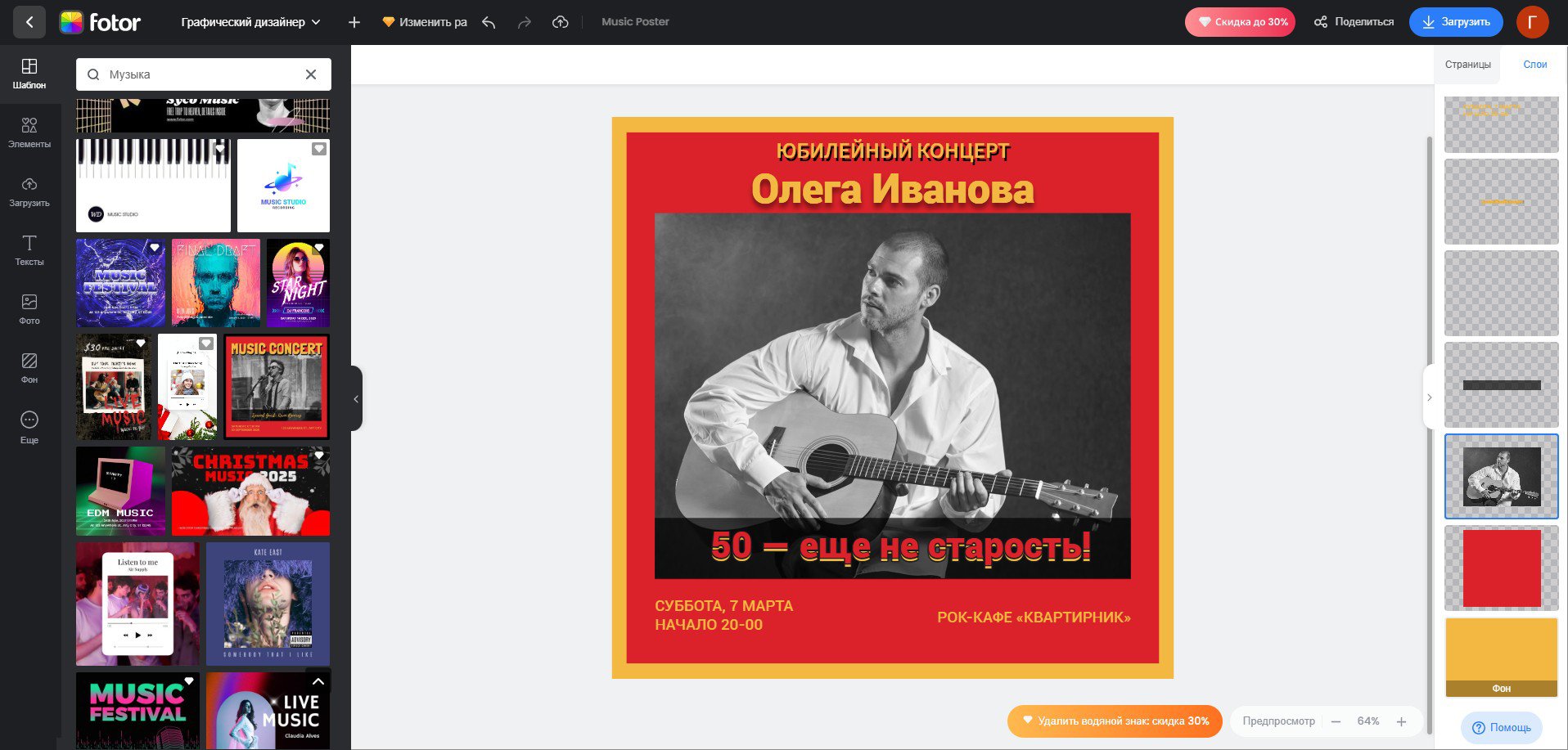Screen dimensions: 1568x750
Task: Switch to the Страницы tab
Action: pyautogui.click(x=1467, y=65)
